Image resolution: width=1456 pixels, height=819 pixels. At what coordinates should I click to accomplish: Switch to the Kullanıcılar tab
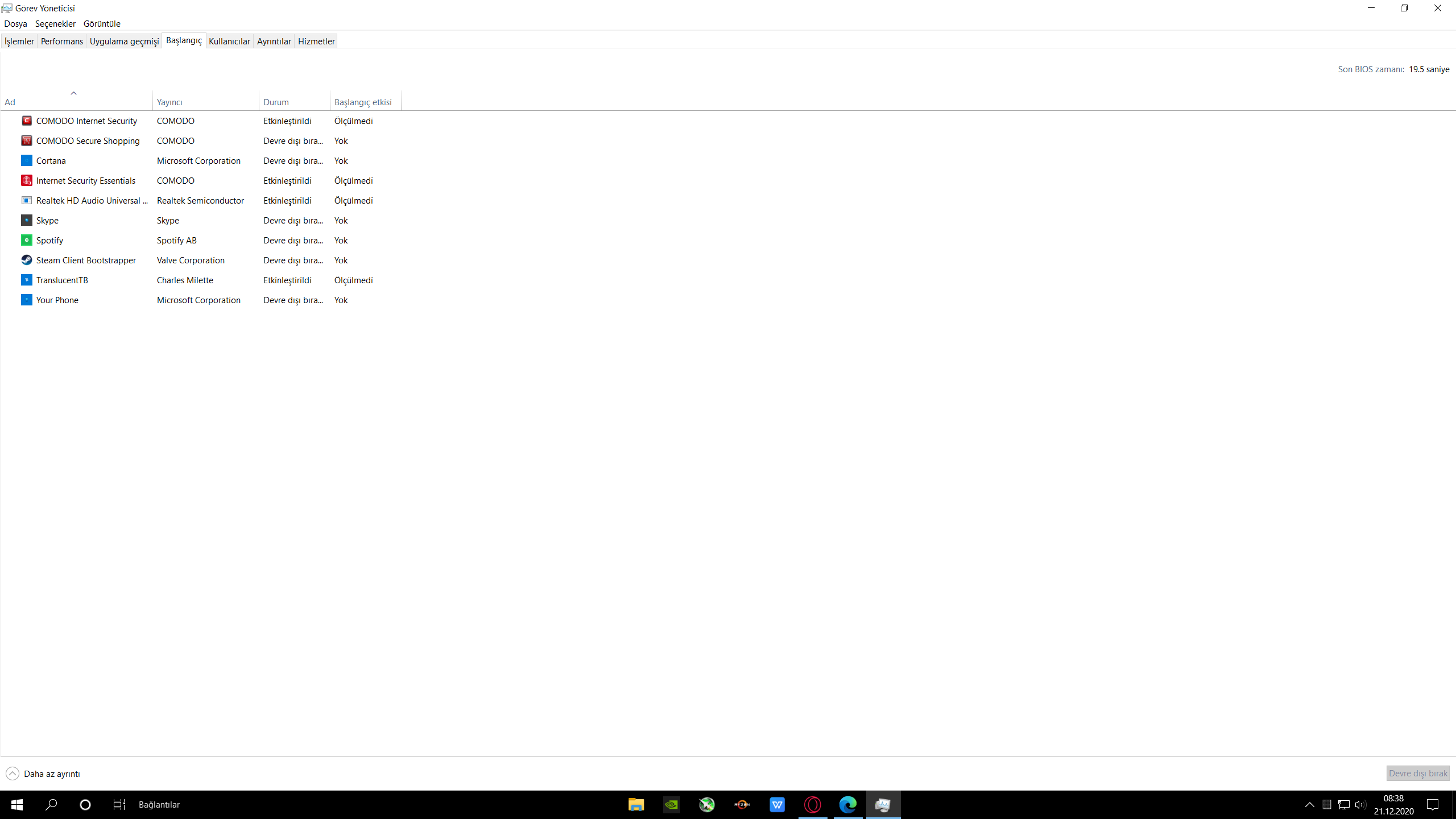tap(229, 41)
